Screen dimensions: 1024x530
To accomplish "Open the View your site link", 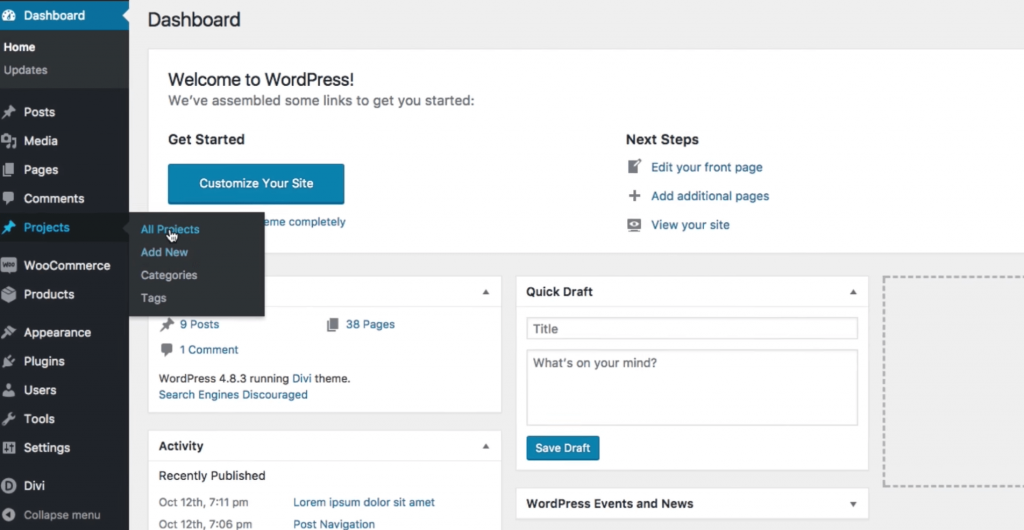I will coord(690,225).
